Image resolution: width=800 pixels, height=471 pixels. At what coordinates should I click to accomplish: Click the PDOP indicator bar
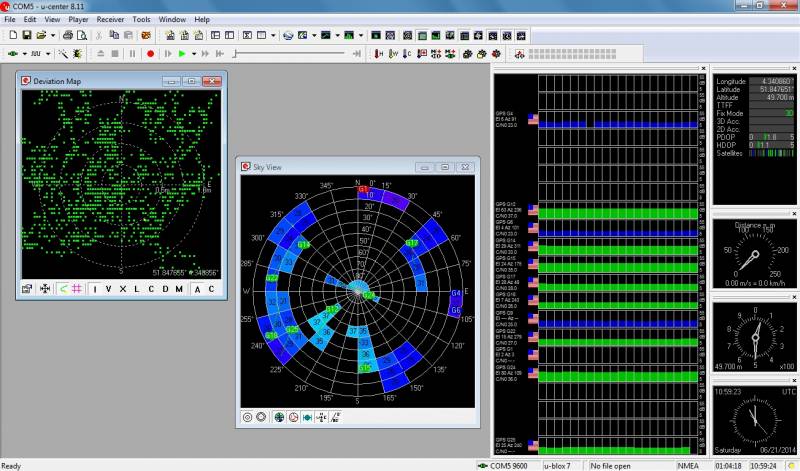771,137
